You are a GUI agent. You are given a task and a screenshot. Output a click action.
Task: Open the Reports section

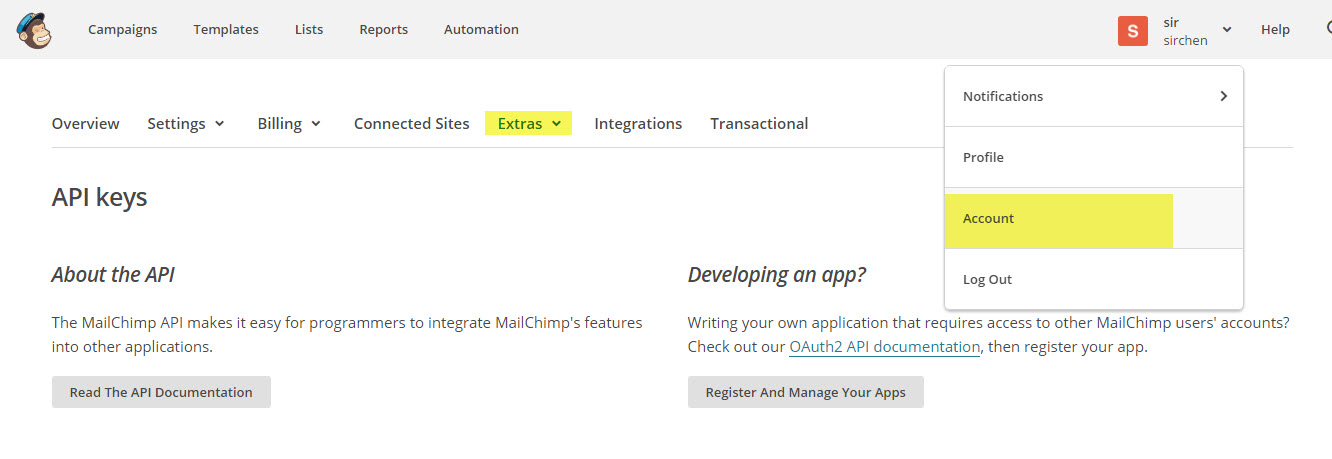click(384, 30)
